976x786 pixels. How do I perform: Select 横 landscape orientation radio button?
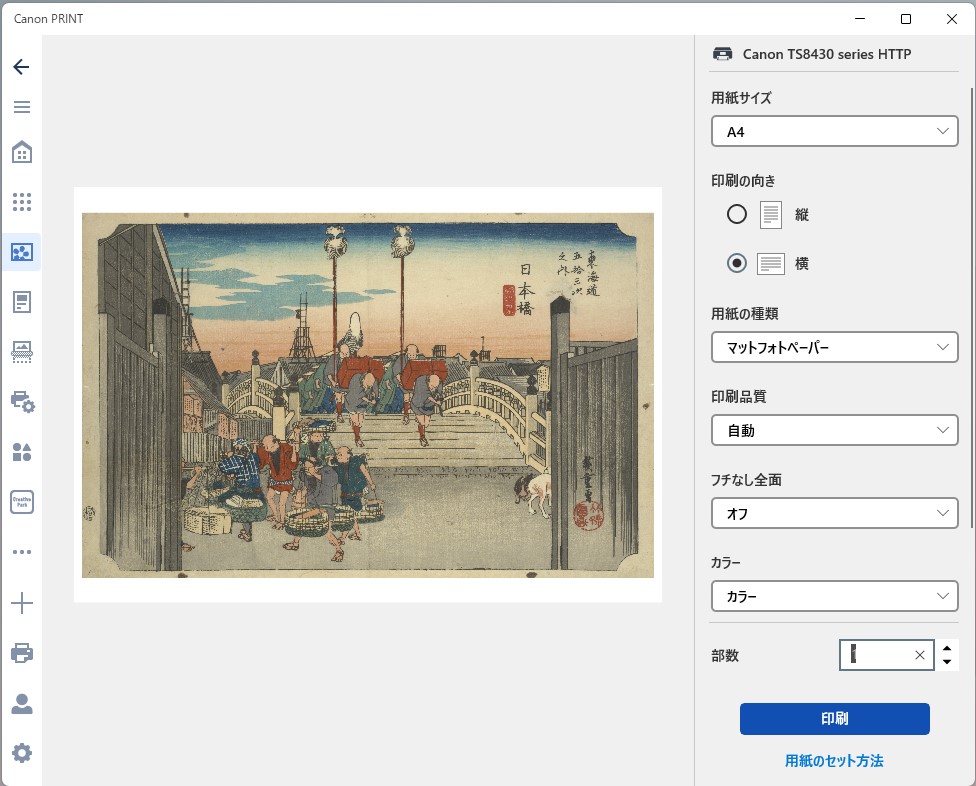coord(737,263)
